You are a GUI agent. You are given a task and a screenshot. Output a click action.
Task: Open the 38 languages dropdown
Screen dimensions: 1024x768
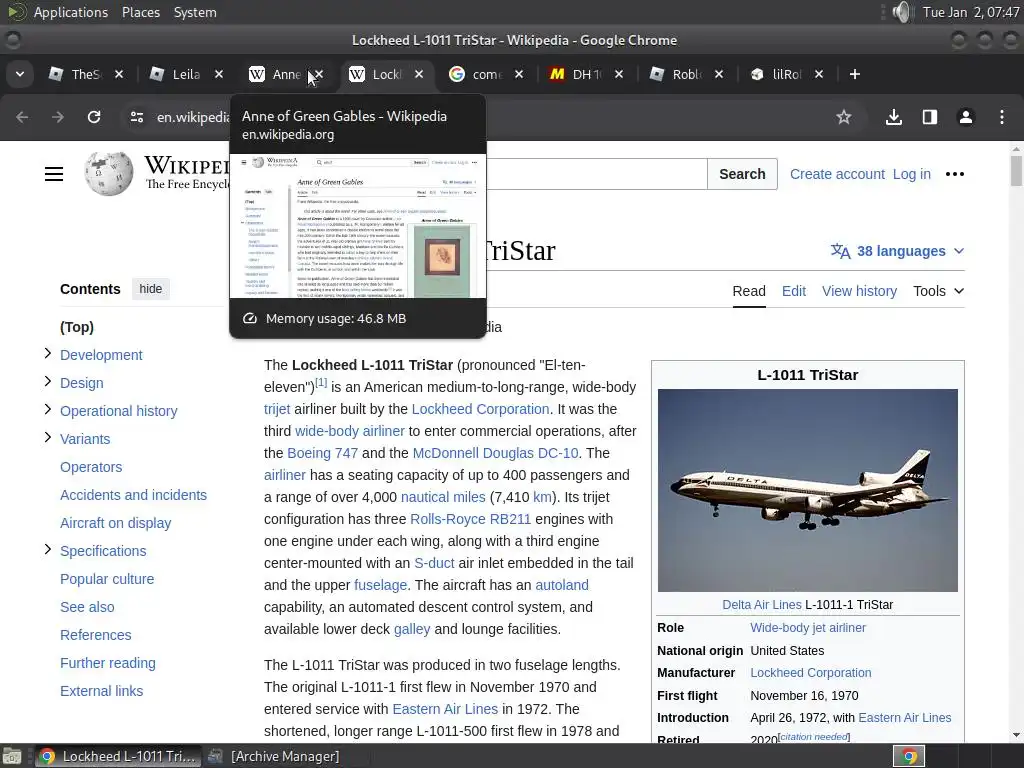897,251
